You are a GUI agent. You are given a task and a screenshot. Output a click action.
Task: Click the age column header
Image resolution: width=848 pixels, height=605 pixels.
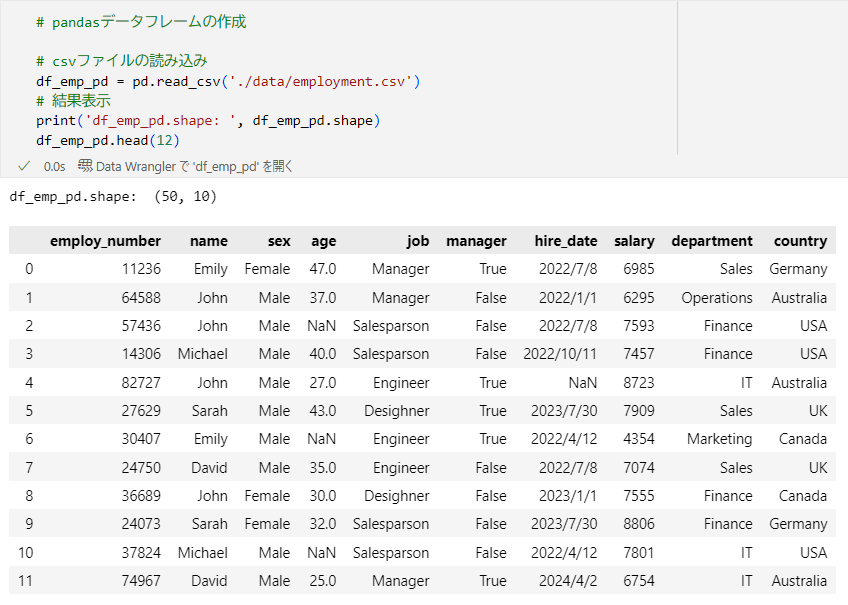point(323,242)
